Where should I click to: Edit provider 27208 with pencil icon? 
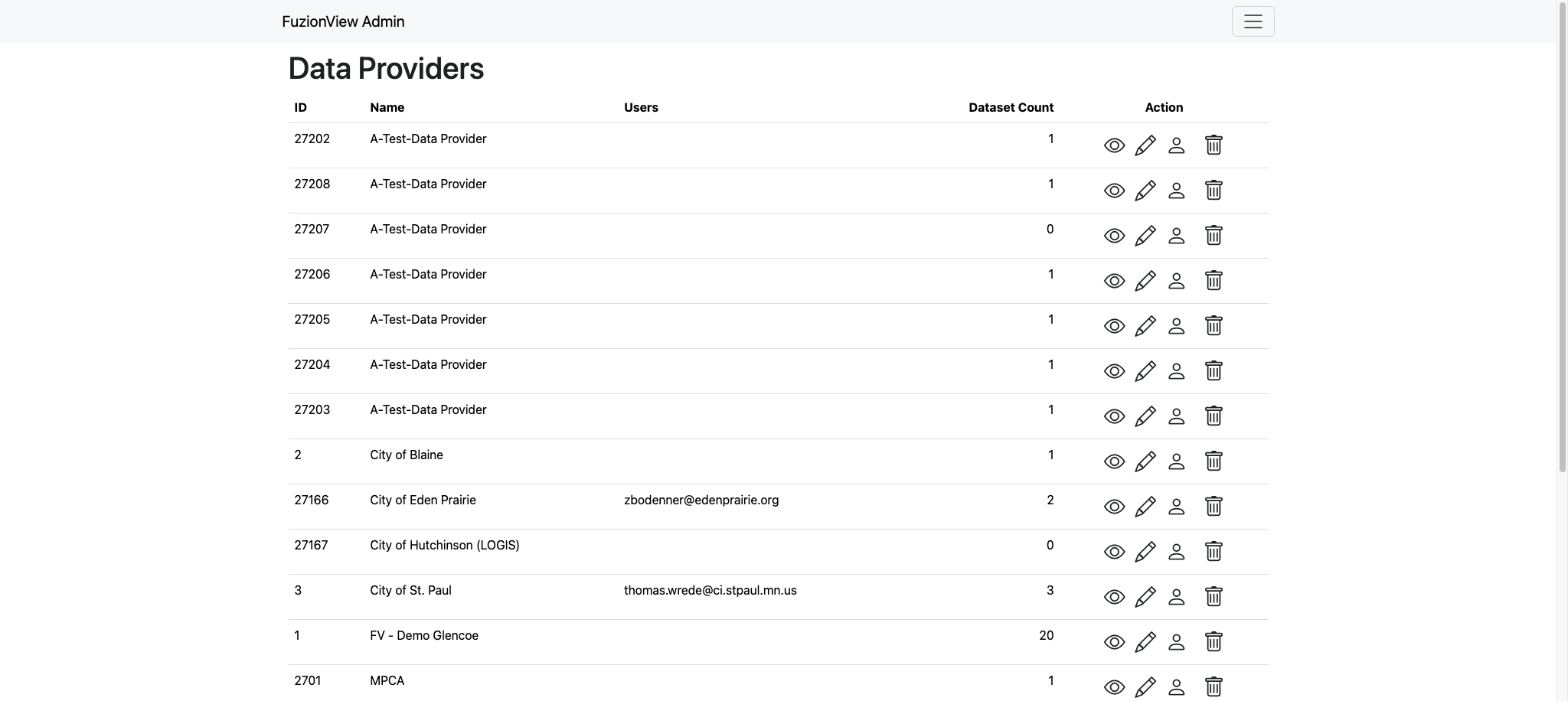[x=1145, y=191]
